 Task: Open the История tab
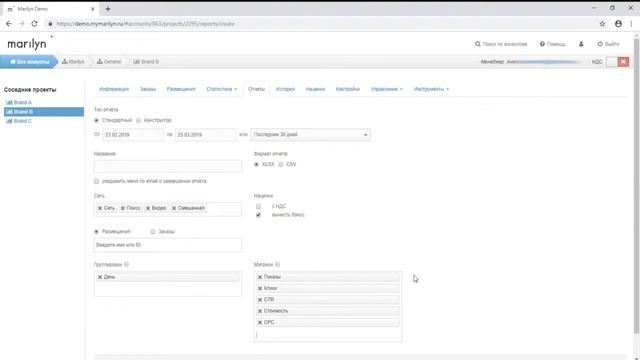[285, 89]
